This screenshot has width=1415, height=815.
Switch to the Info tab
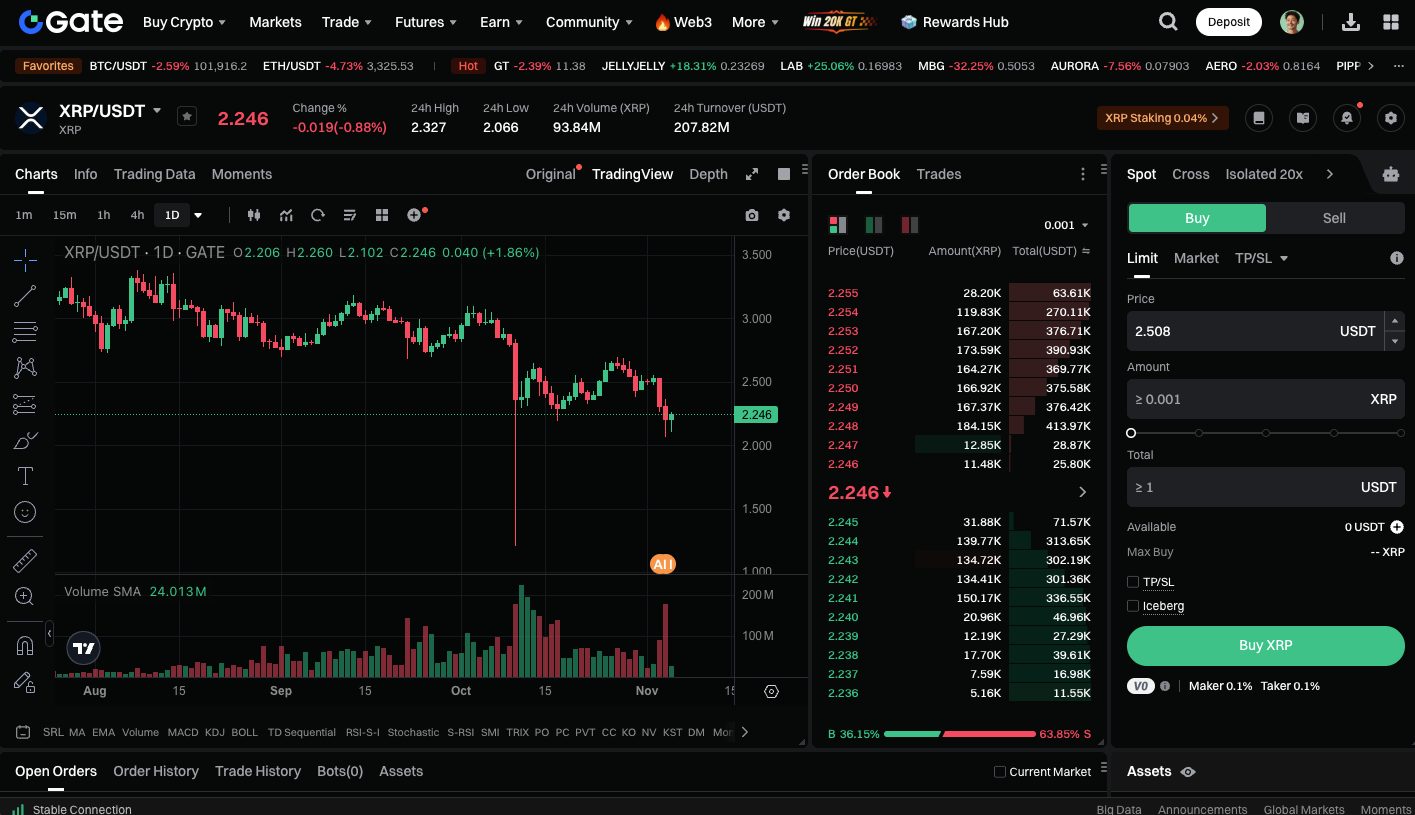coord(86,174)
